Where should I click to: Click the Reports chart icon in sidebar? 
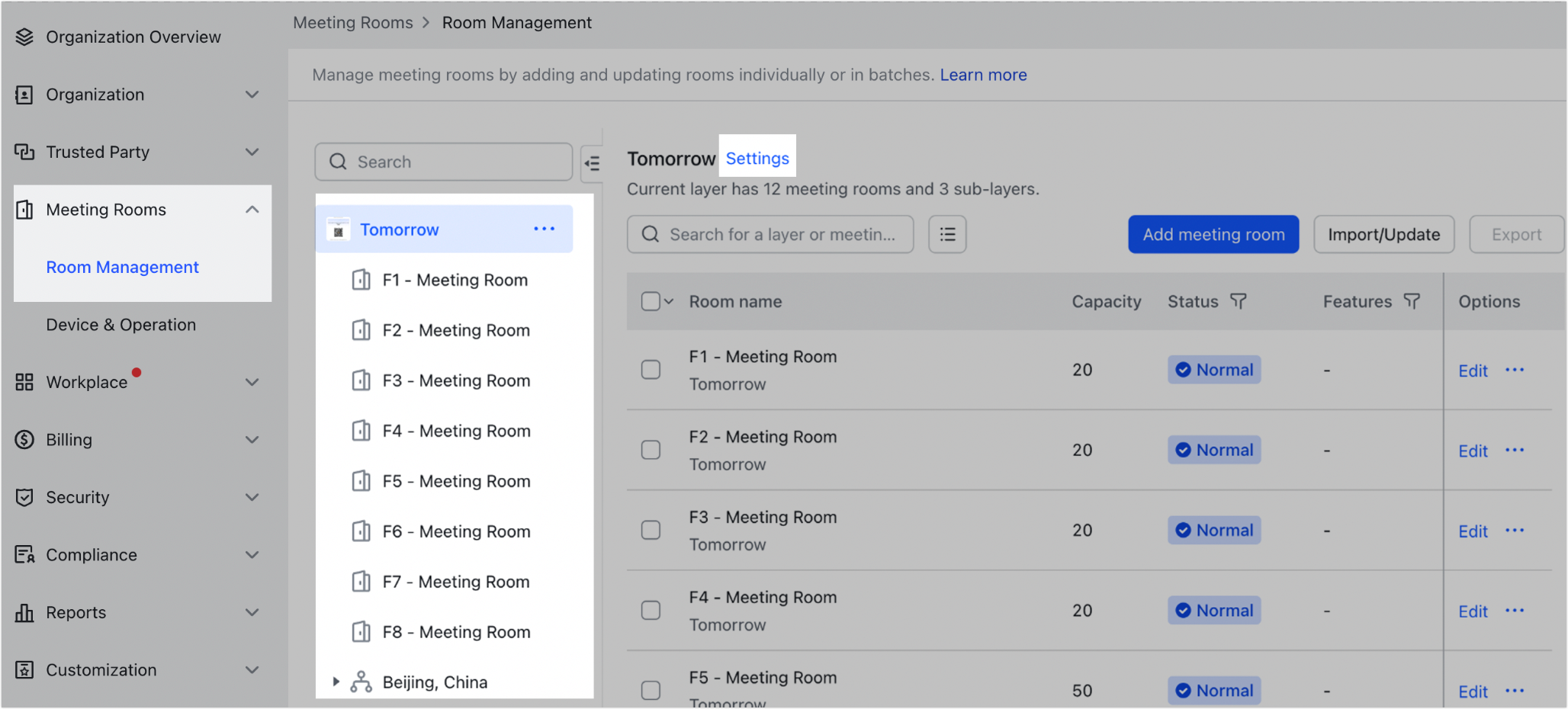[x=24, y=612]
